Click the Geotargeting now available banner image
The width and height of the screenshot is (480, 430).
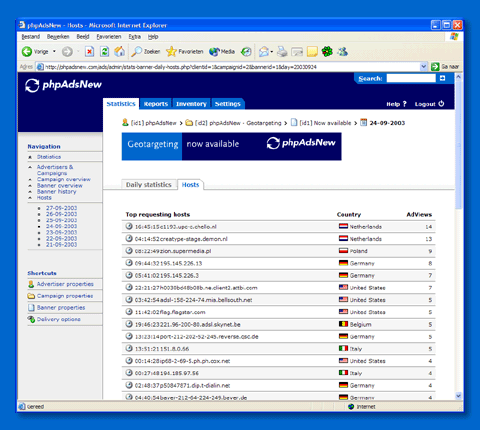(231, 146)
